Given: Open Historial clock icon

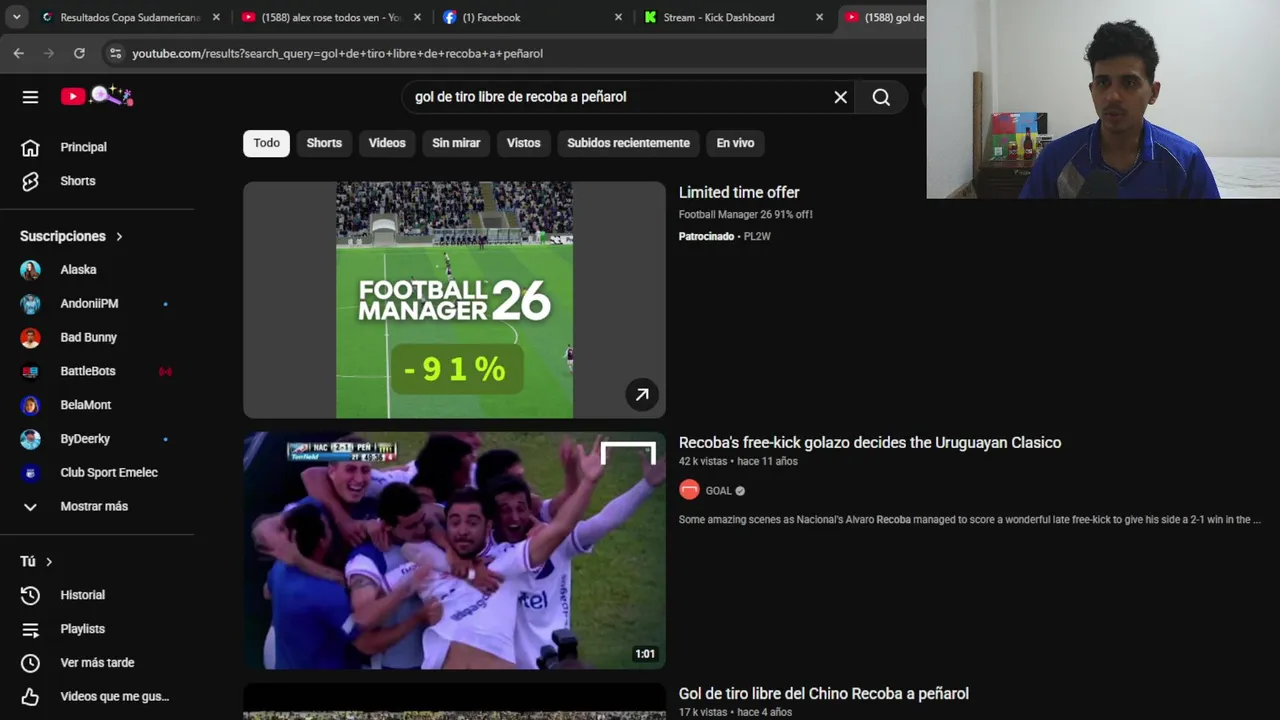Looking at the screenshot, I should click(x=30, y=595).
